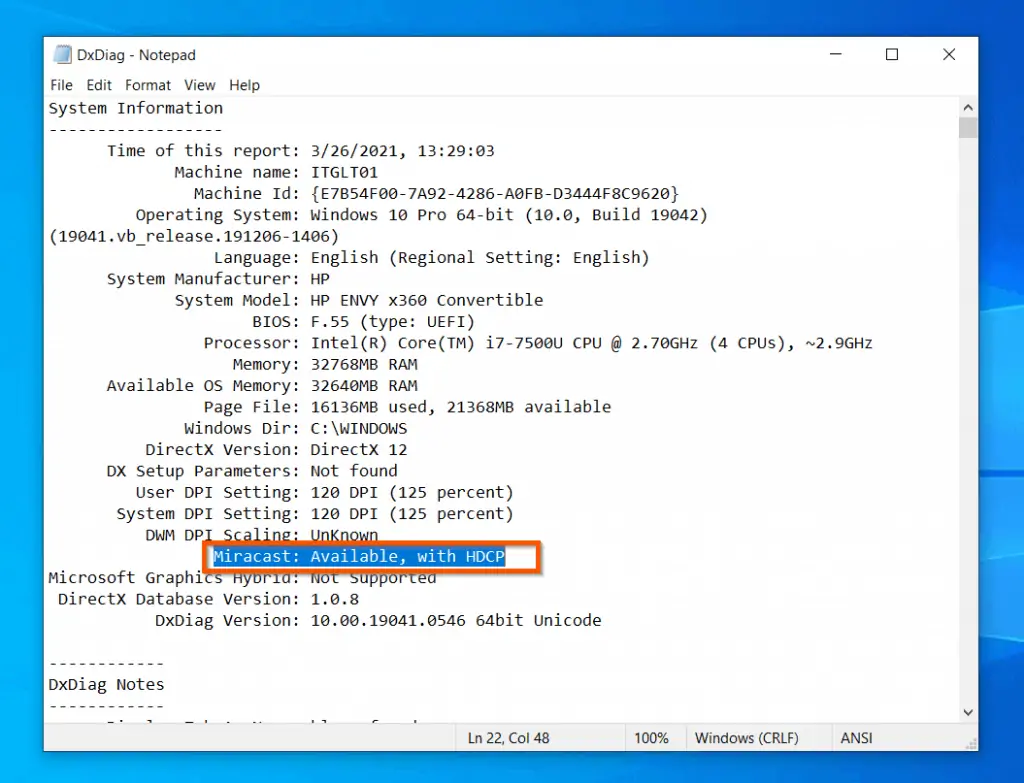Click the Microsoft Graphics Hybrid line
This screenshot has width=1024, height=783.
[x=242, y=578]
